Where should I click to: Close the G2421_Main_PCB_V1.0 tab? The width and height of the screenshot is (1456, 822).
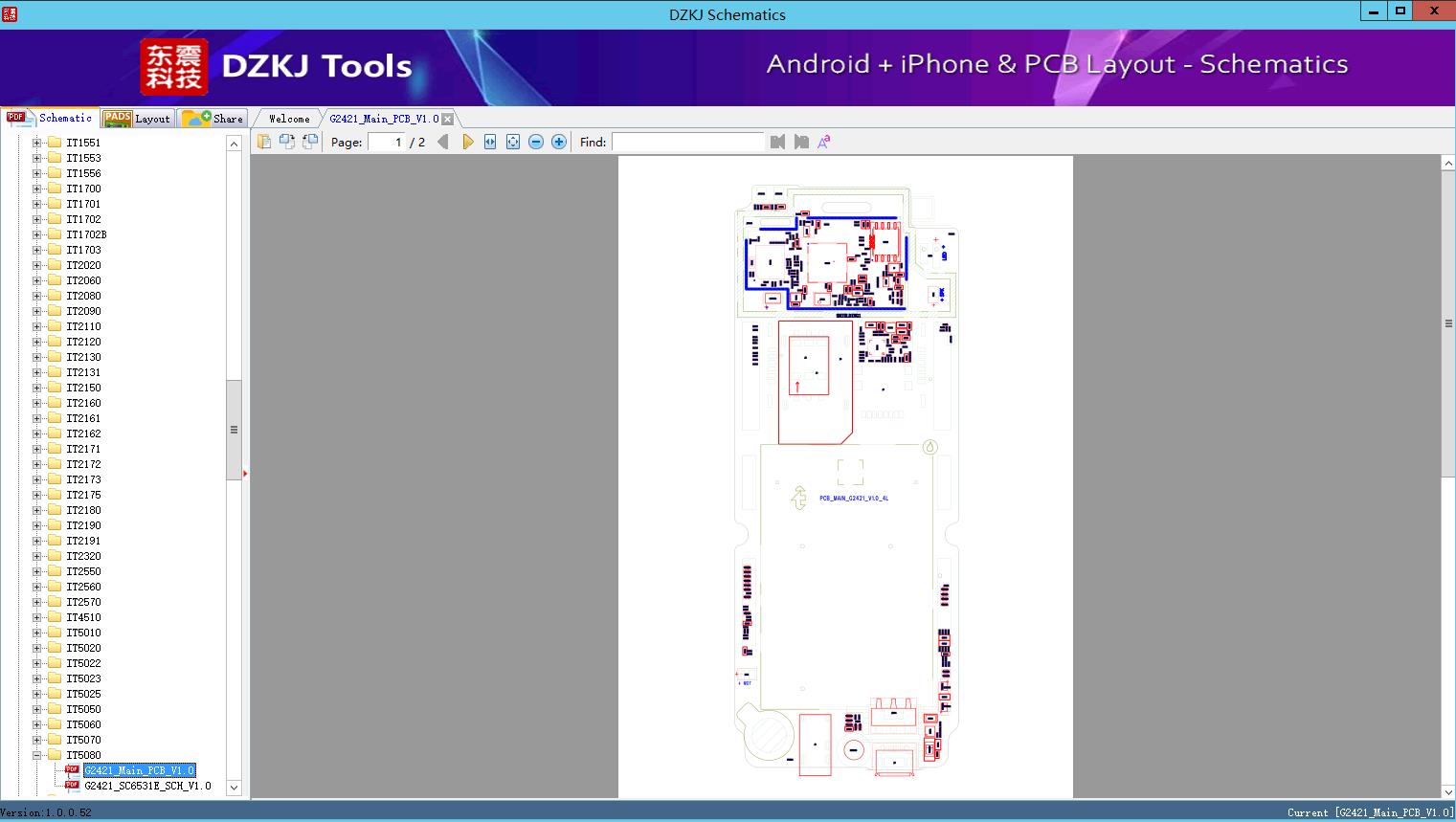click(447, 119)
